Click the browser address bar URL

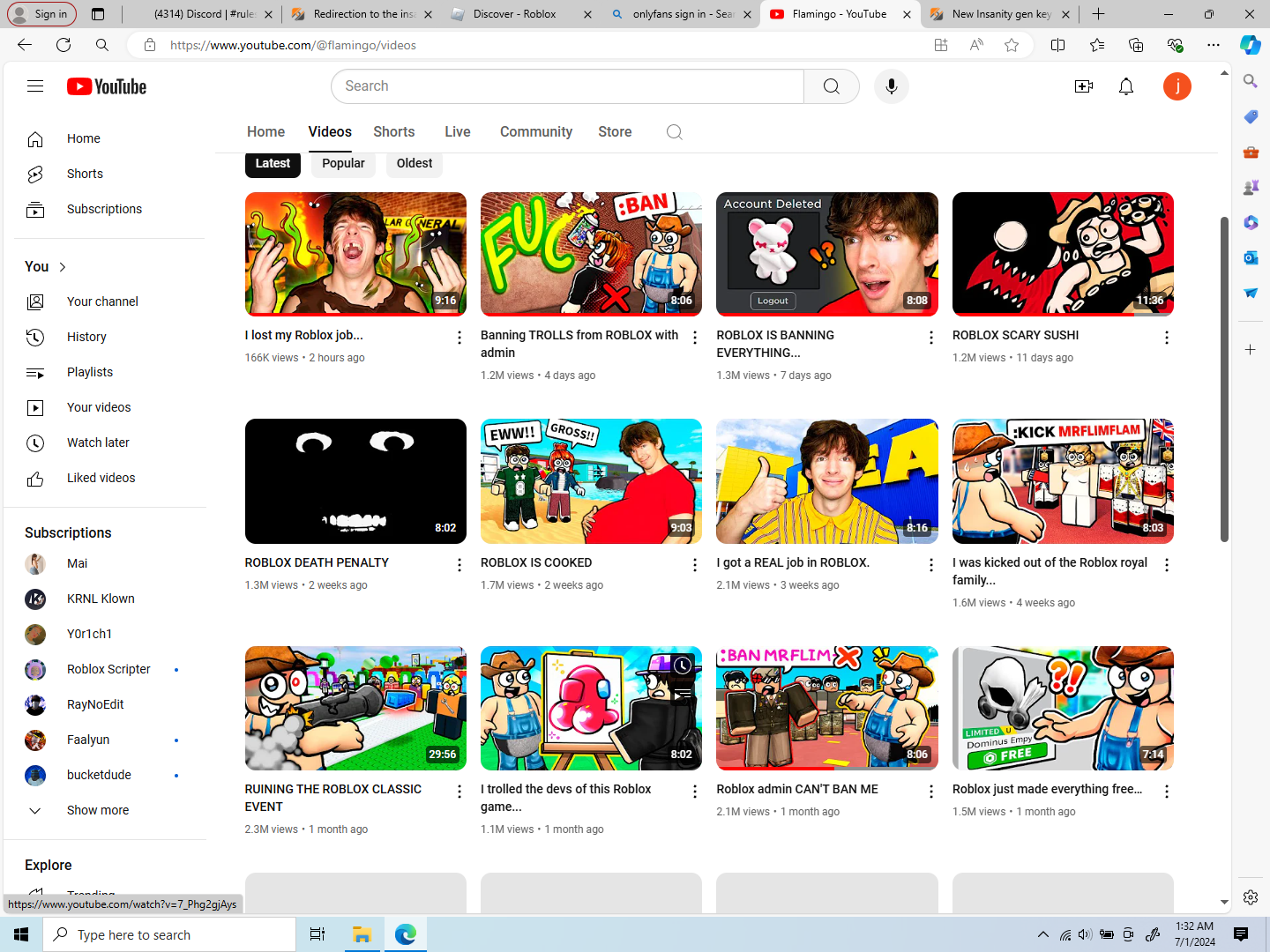pyautogui.click(x=293, y=45)
